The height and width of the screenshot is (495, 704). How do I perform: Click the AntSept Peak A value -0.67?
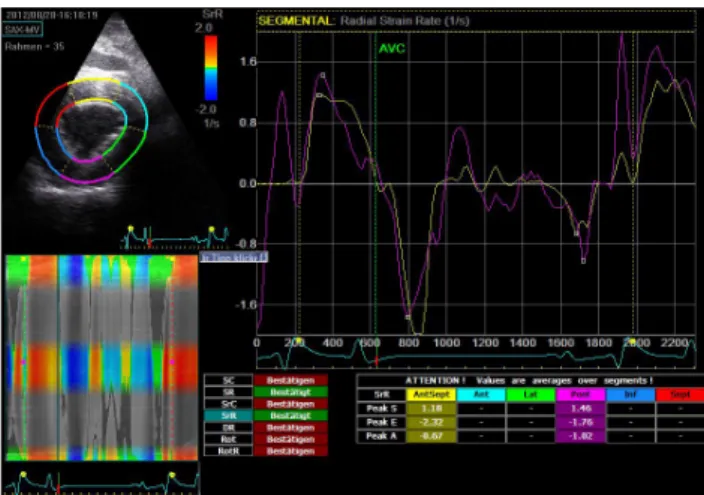pyautogui.click(x=431, y=436)
